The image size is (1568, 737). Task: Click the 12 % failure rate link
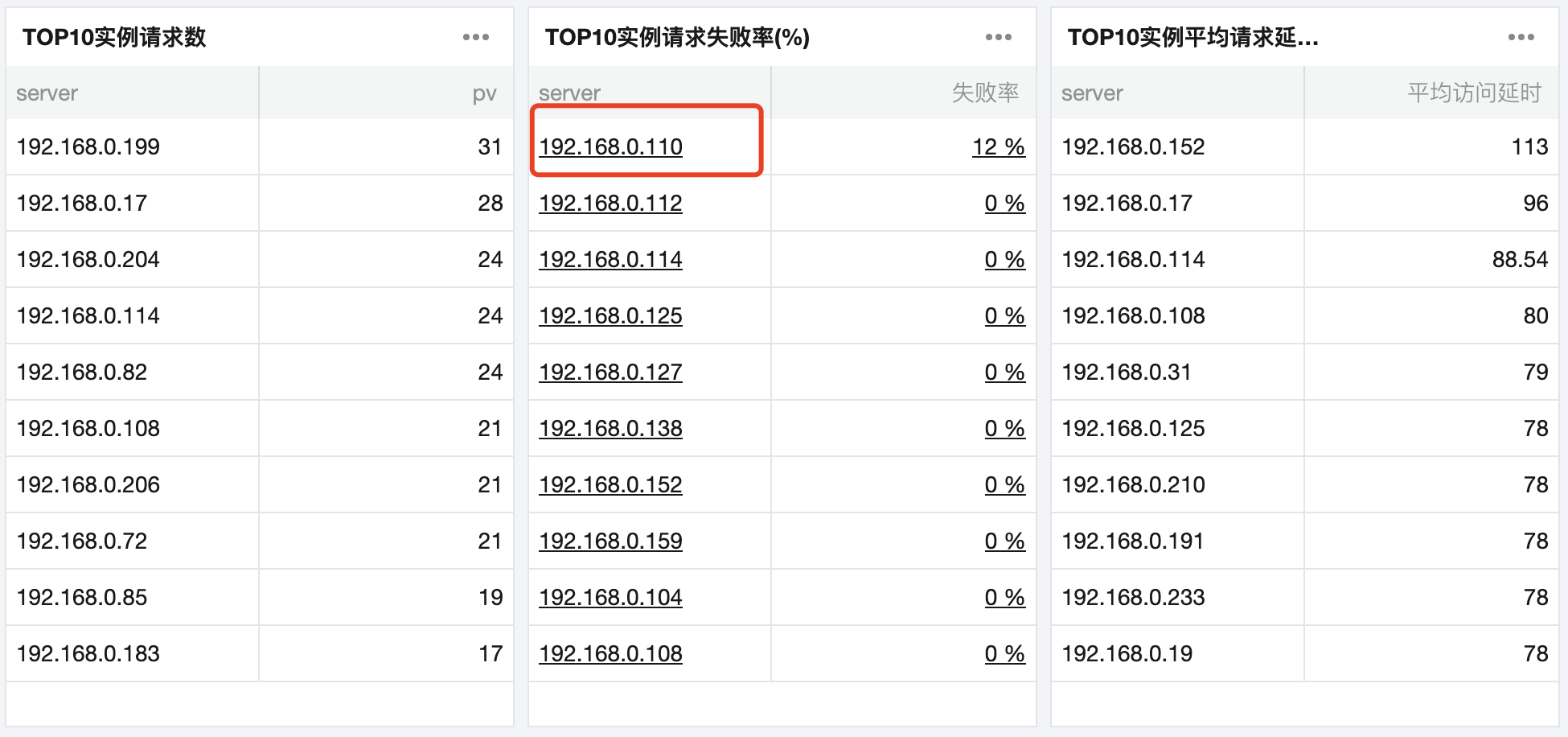[x=998, y=147]
